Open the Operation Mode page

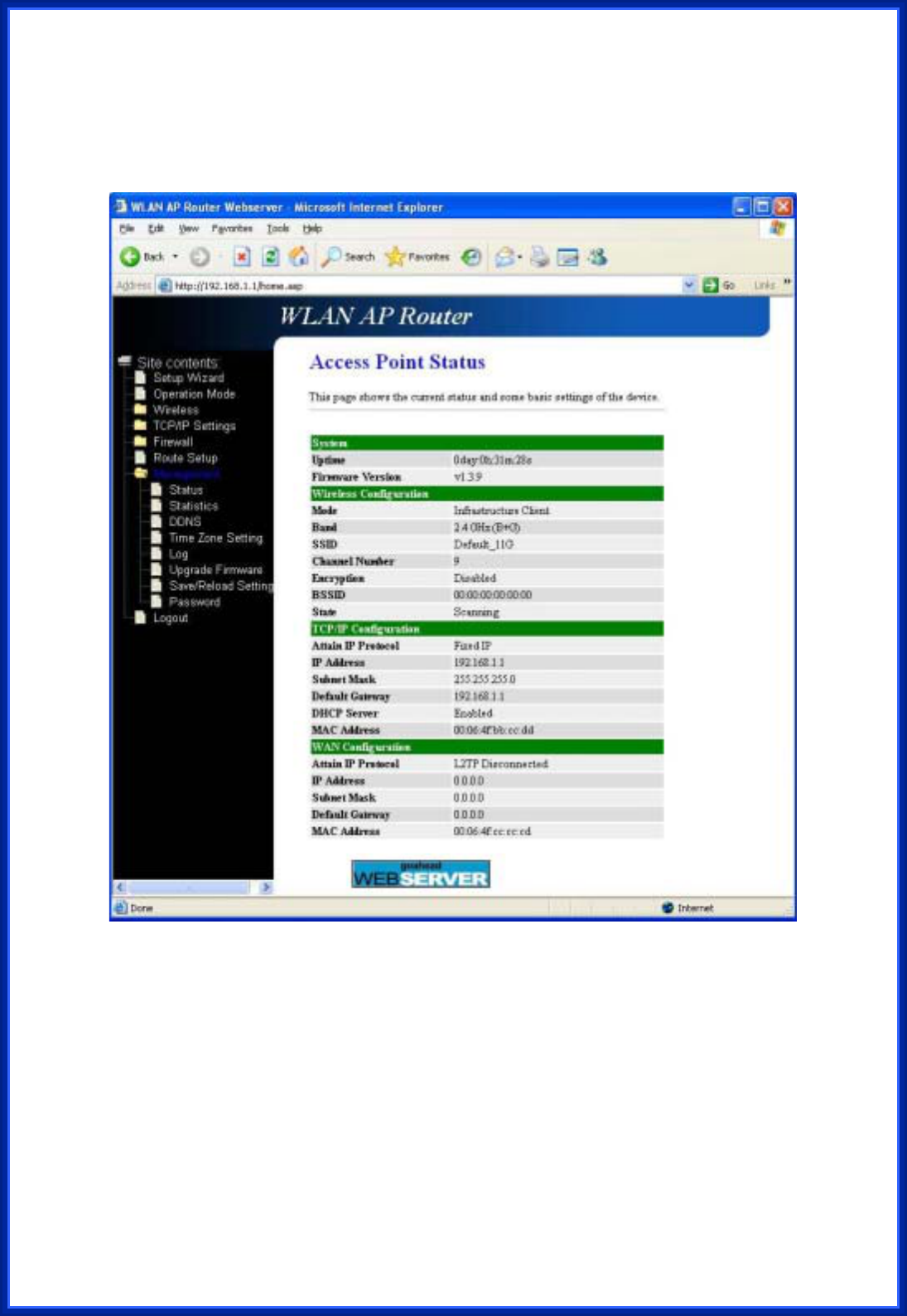(x=194, y=394)
